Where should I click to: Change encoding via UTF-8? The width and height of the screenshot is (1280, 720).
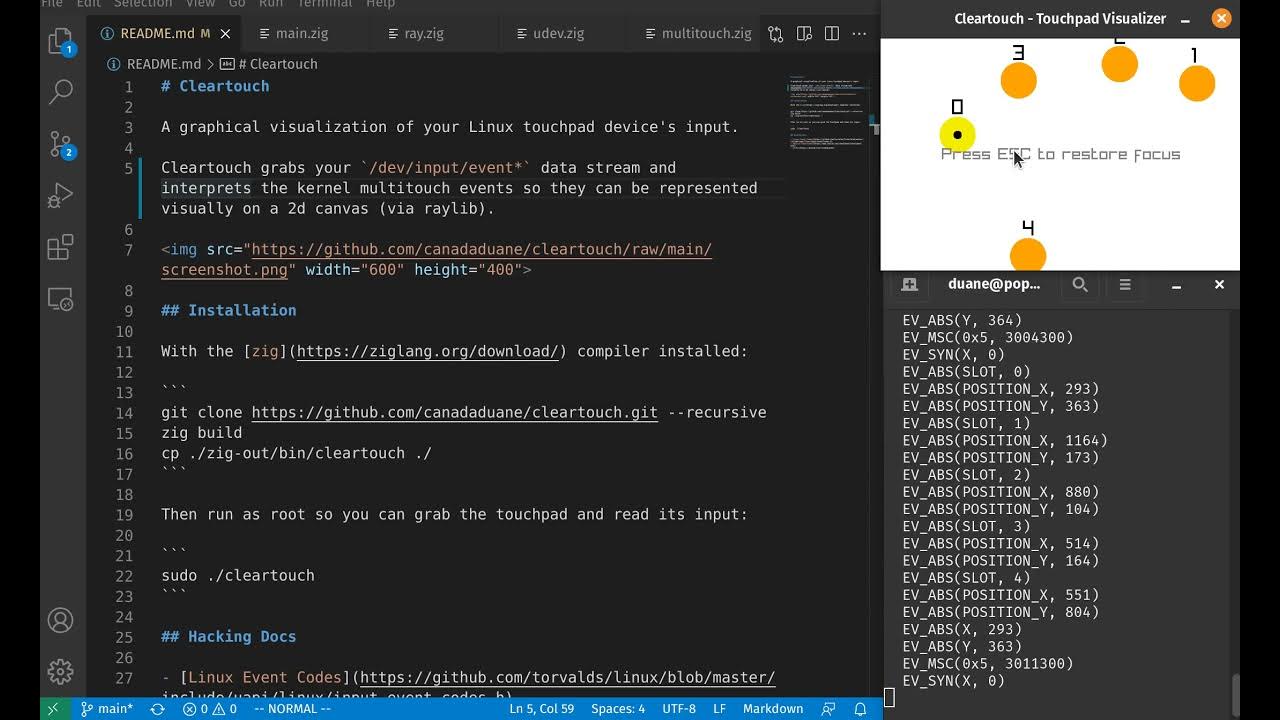[679, 709]
